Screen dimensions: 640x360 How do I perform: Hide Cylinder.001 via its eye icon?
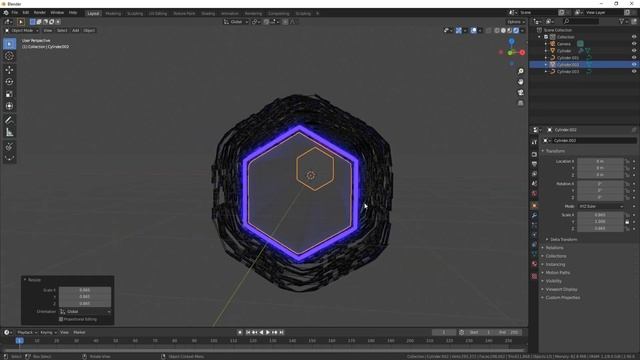pyautogui.click(x=634, y=58)
